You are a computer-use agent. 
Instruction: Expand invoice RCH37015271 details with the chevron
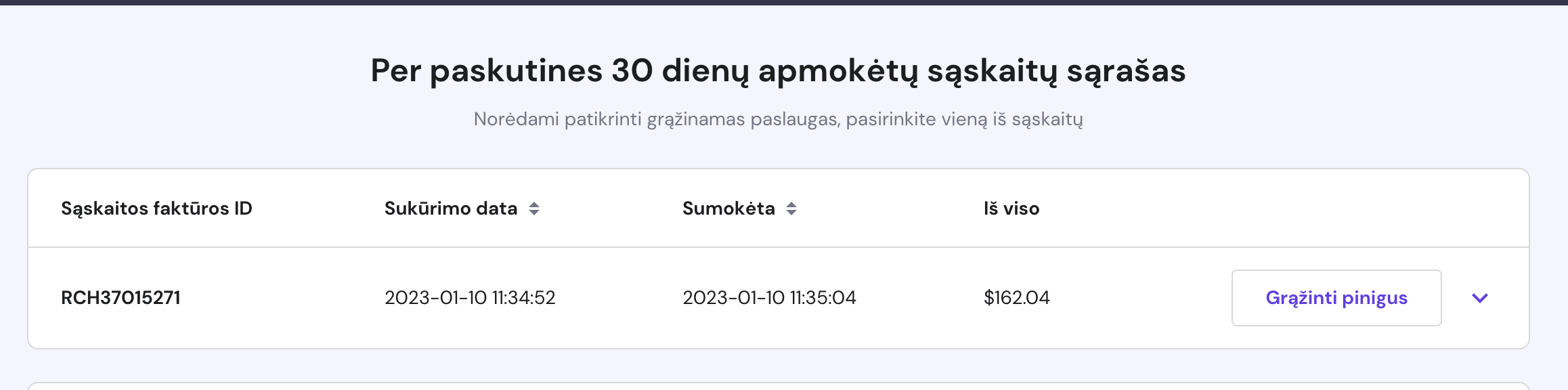[x=1480, y=298]
